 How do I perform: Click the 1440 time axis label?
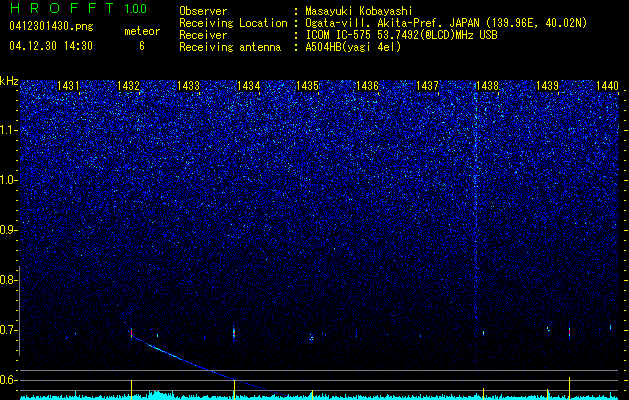click(x=607, y=85)
